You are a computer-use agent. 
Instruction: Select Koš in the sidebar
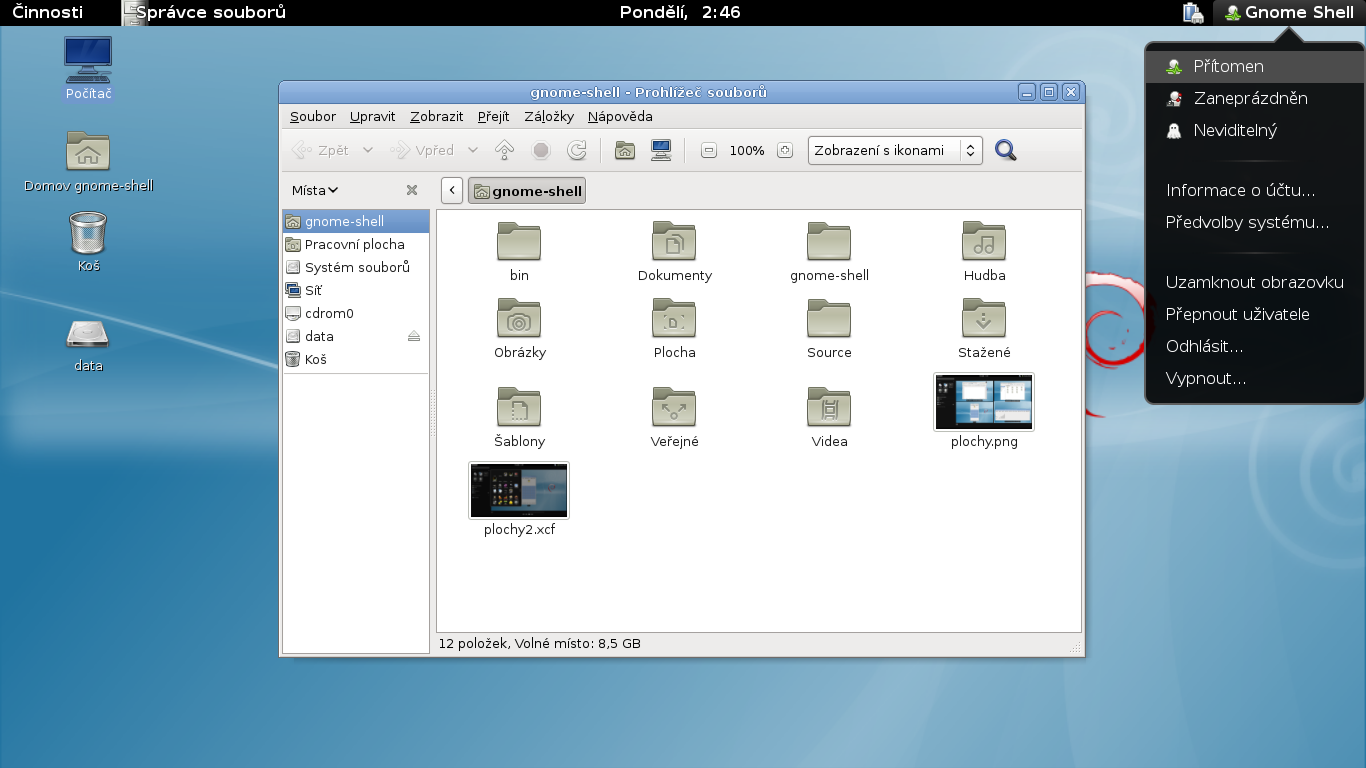coord(356,359)
